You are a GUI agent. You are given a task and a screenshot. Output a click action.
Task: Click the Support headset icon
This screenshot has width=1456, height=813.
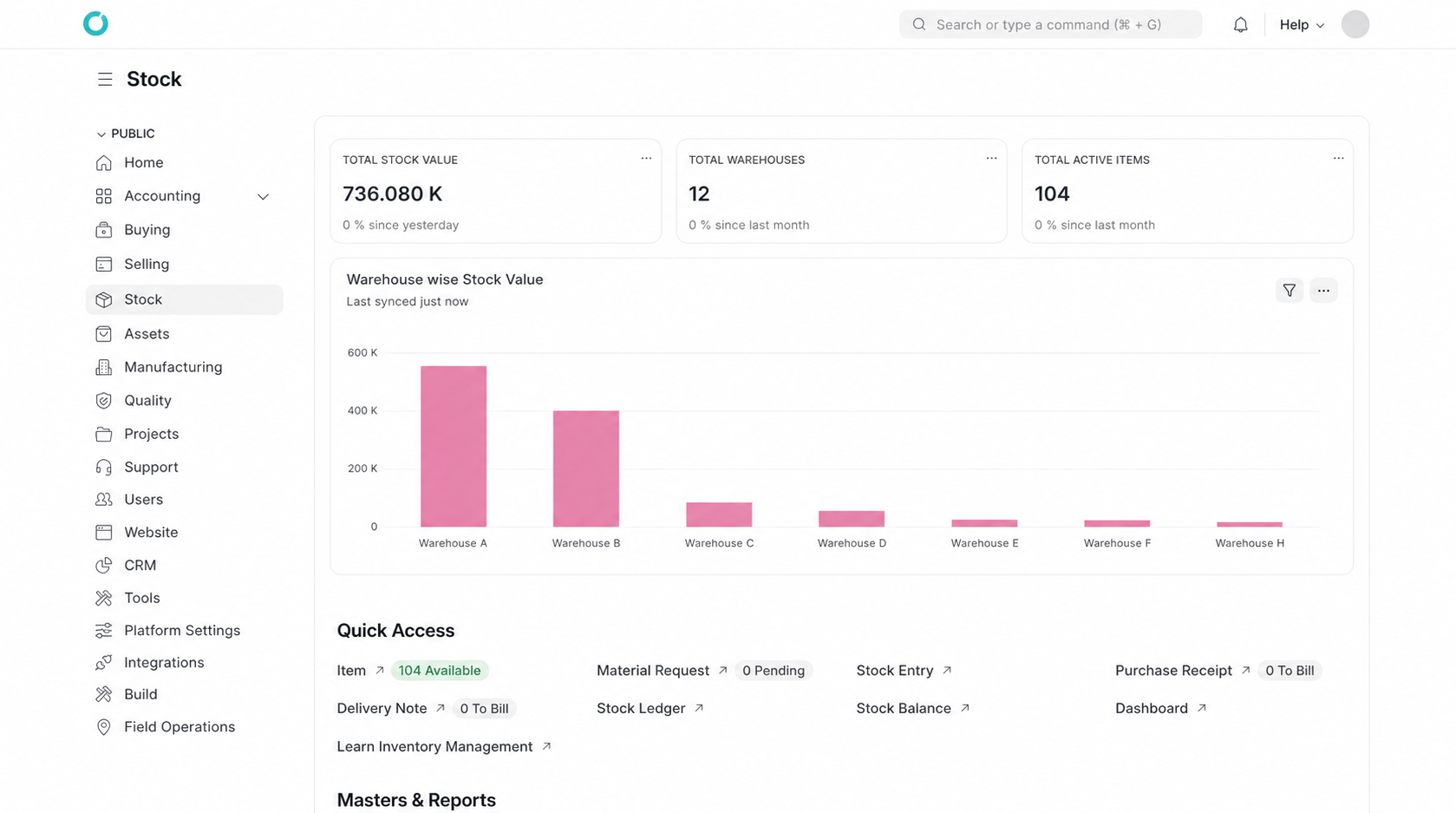coord(104,467)
